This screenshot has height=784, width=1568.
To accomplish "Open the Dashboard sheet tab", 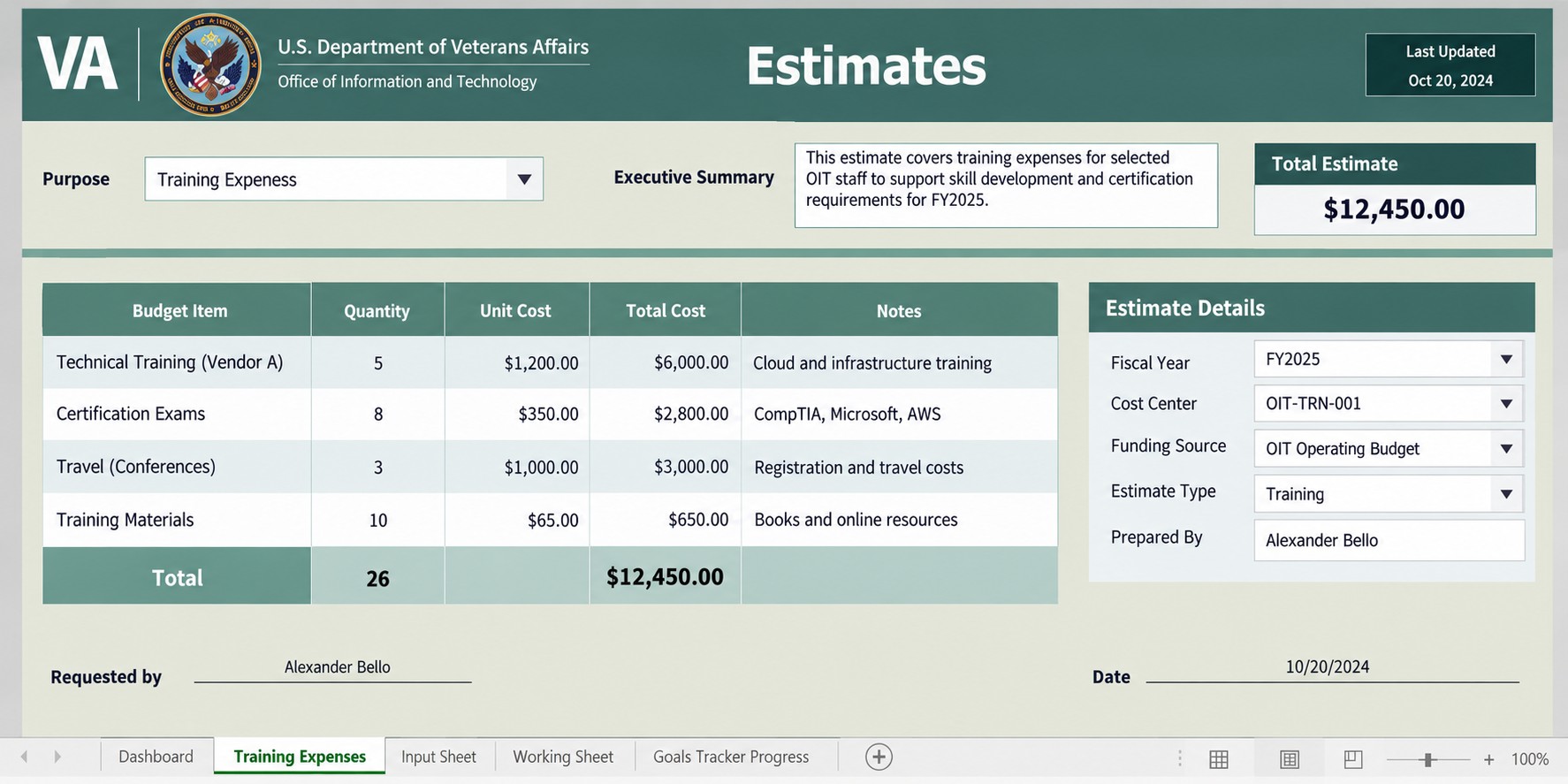I will click(x=156, y=757).
